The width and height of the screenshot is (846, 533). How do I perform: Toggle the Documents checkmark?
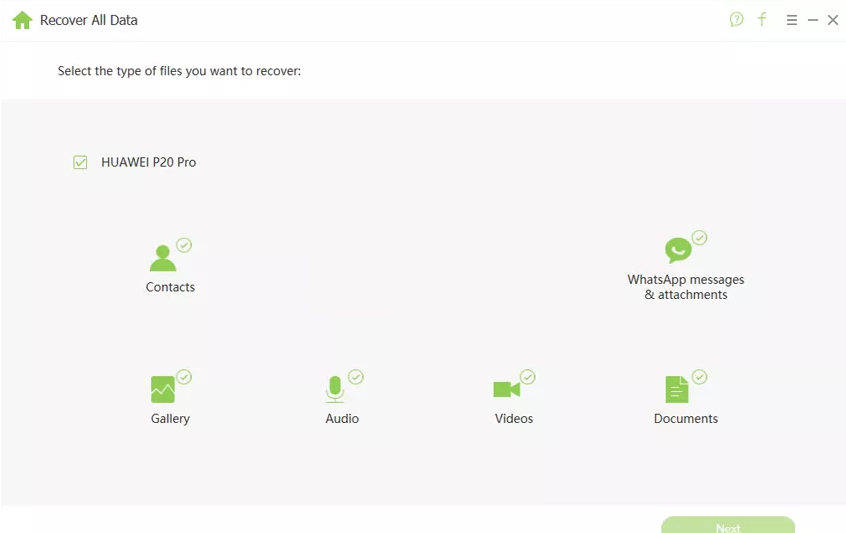[x=699, y=377]
